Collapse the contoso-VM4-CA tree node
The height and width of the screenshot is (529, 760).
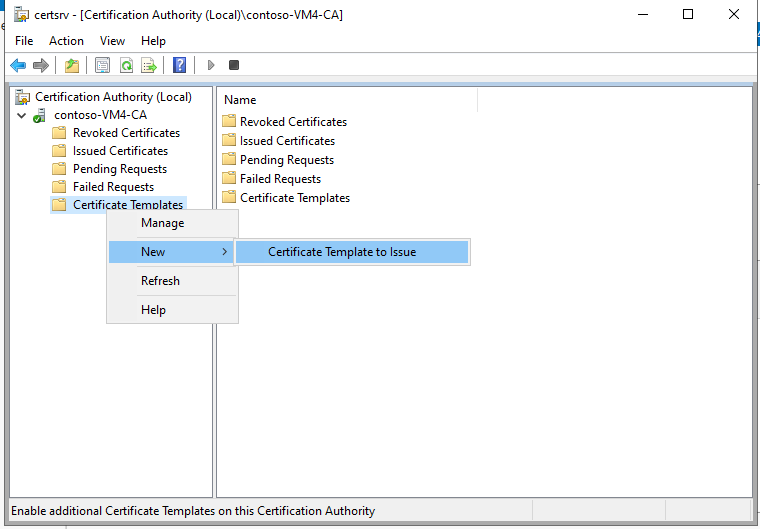coord(22,115)
